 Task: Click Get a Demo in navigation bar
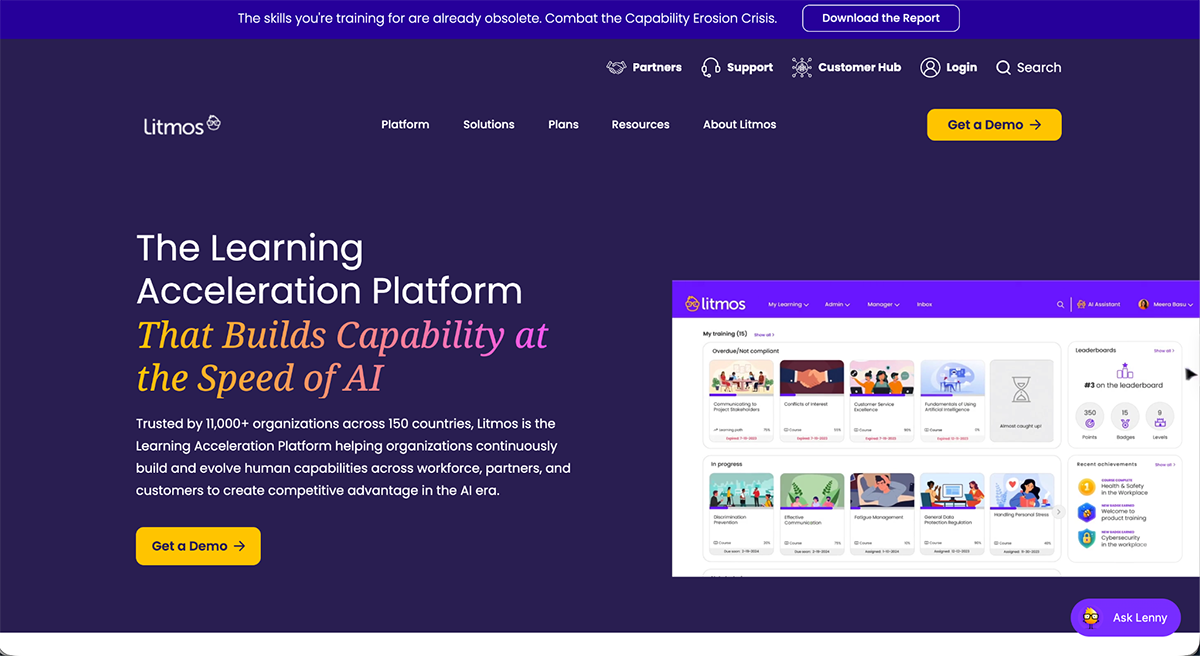coord(994,125)
